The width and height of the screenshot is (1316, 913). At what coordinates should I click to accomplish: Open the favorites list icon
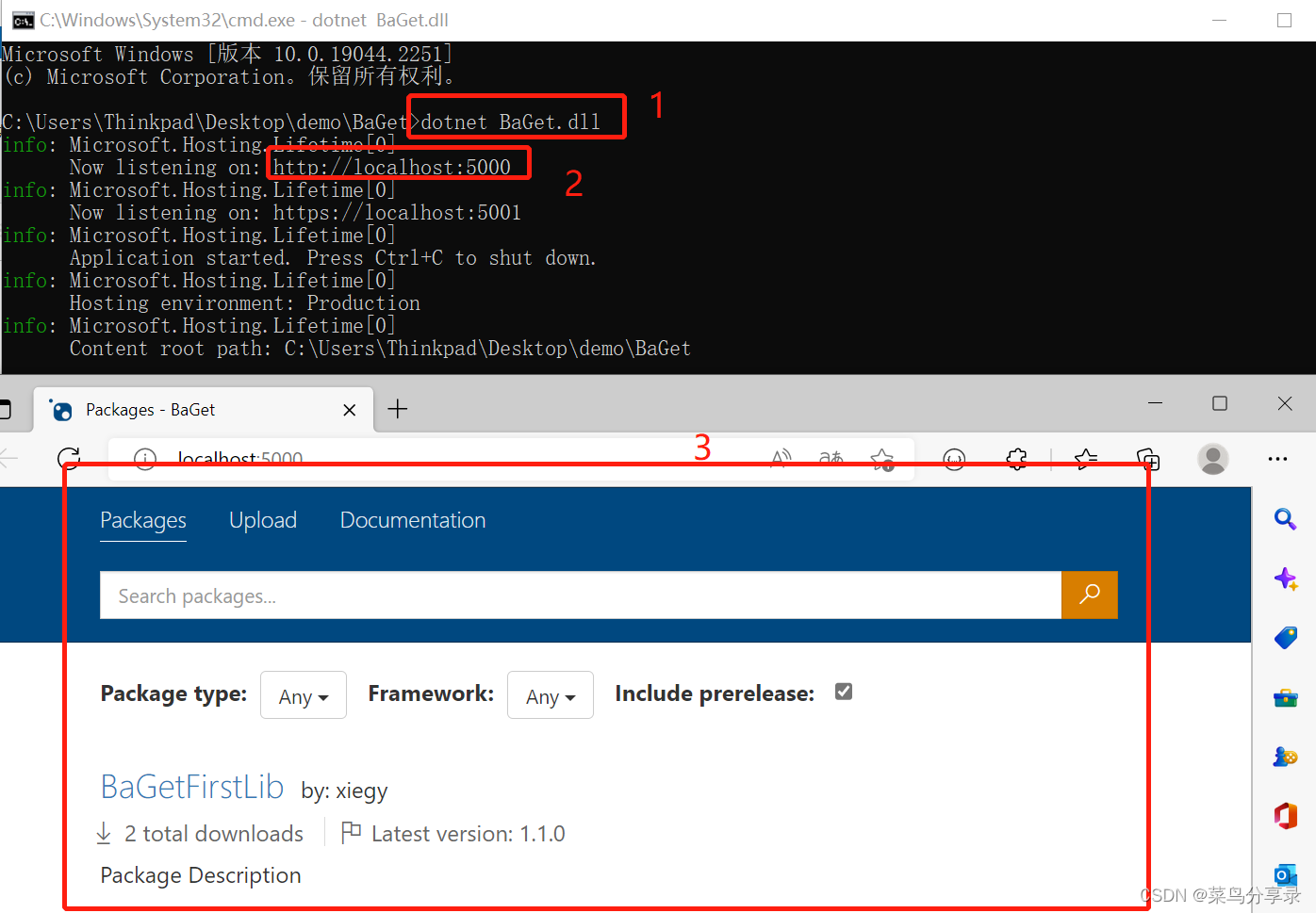(1086, 459)
